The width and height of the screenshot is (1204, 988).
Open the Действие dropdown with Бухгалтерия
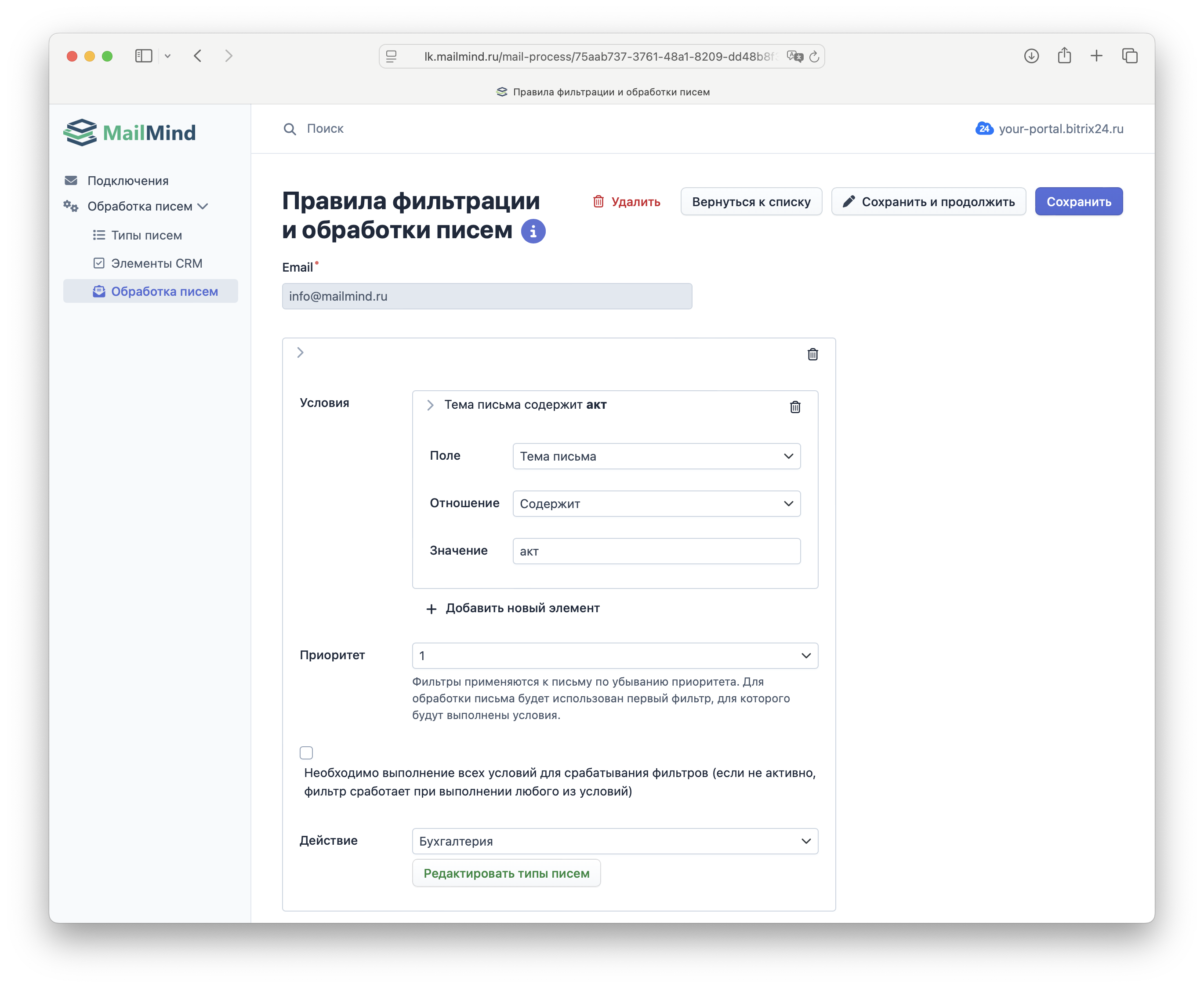(x=614, y=841)
